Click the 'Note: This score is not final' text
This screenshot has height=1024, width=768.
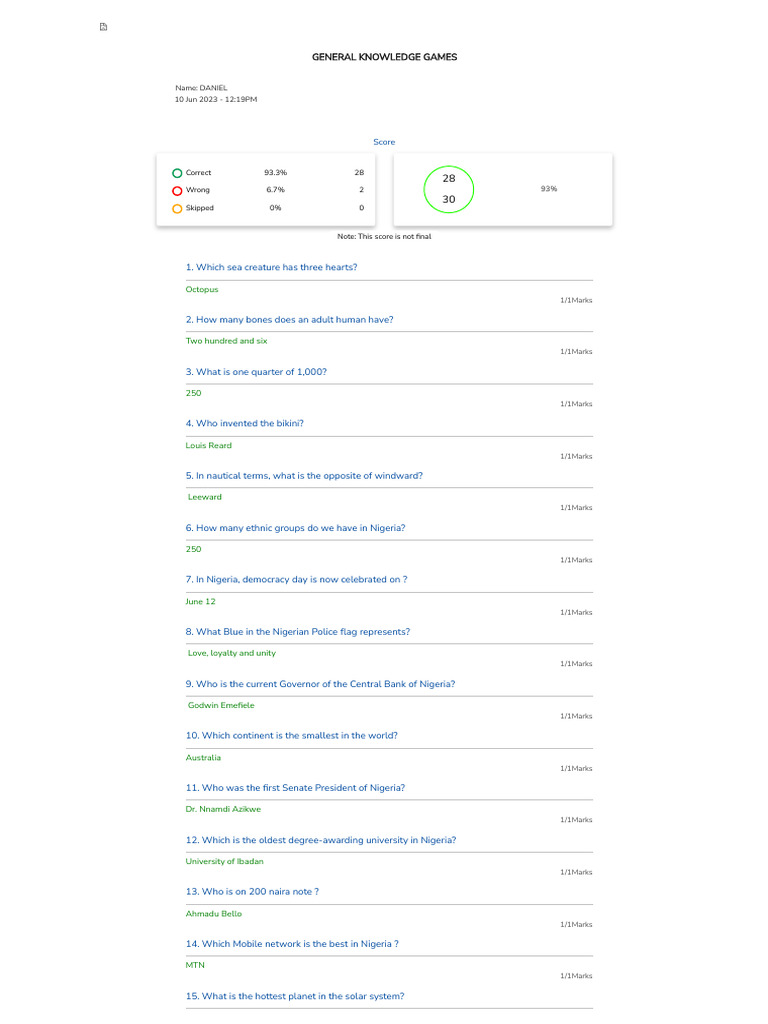click(384, 236)
